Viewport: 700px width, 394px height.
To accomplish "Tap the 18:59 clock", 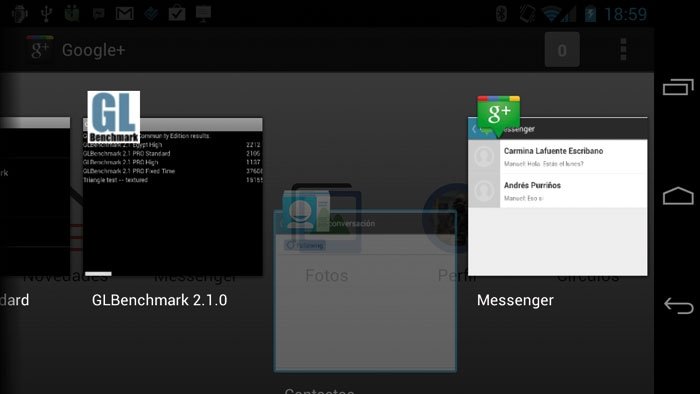I will click(x=625, y=14).
